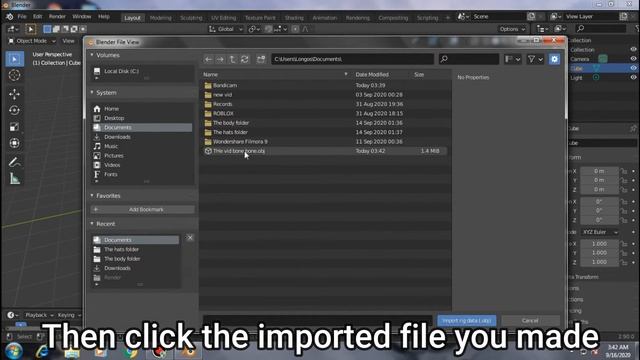
Task: Open the File menu
Action: pyautogui.click(x=22, y=17)
